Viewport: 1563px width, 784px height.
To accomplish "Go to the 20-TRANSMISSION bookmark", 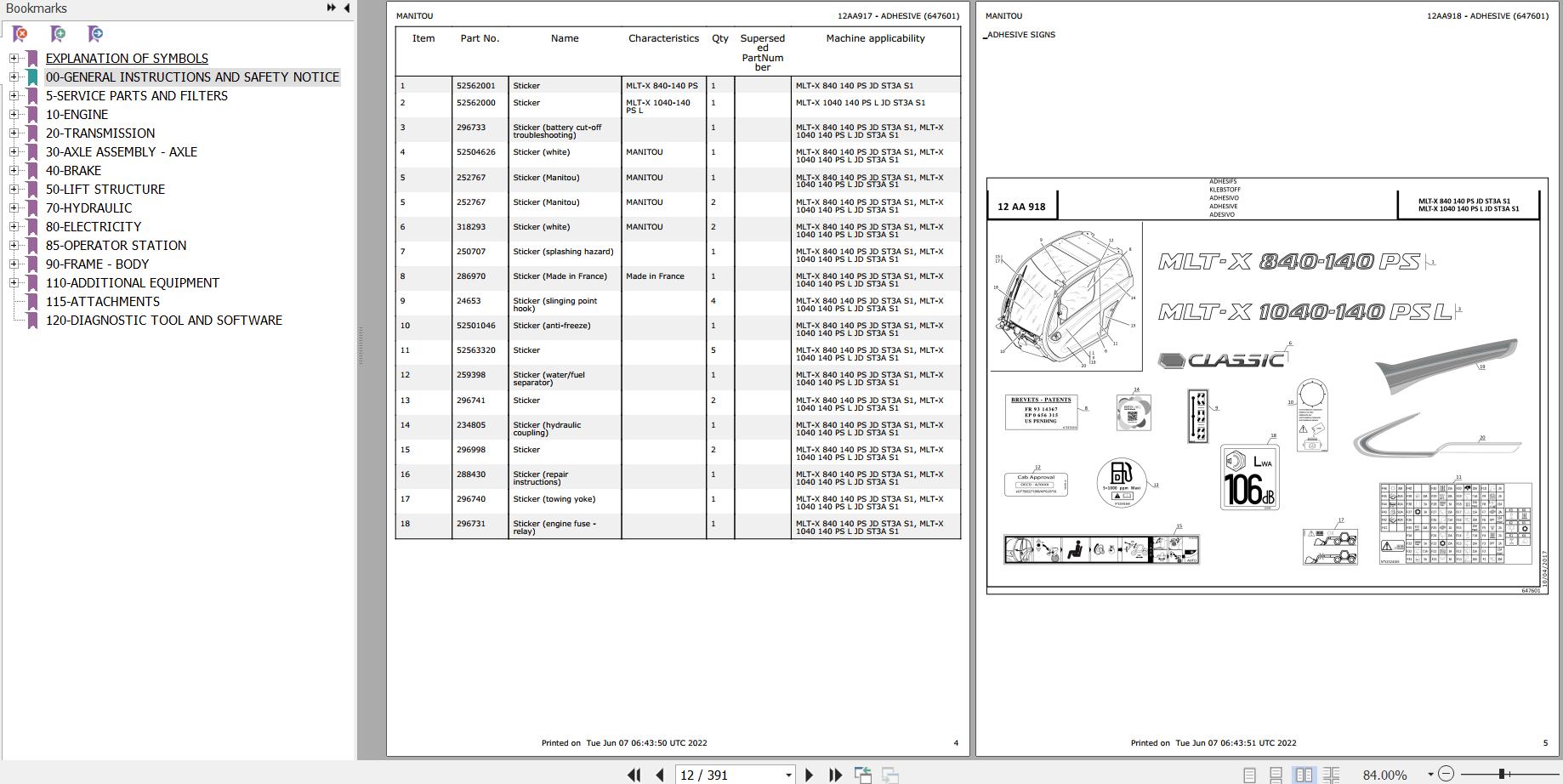I will (100, 134).
